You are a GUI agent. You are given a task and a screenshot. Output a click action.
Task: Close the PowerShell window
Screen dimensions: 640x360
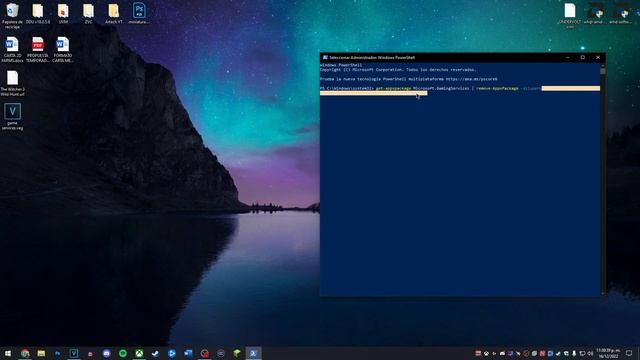coord(598,58)
